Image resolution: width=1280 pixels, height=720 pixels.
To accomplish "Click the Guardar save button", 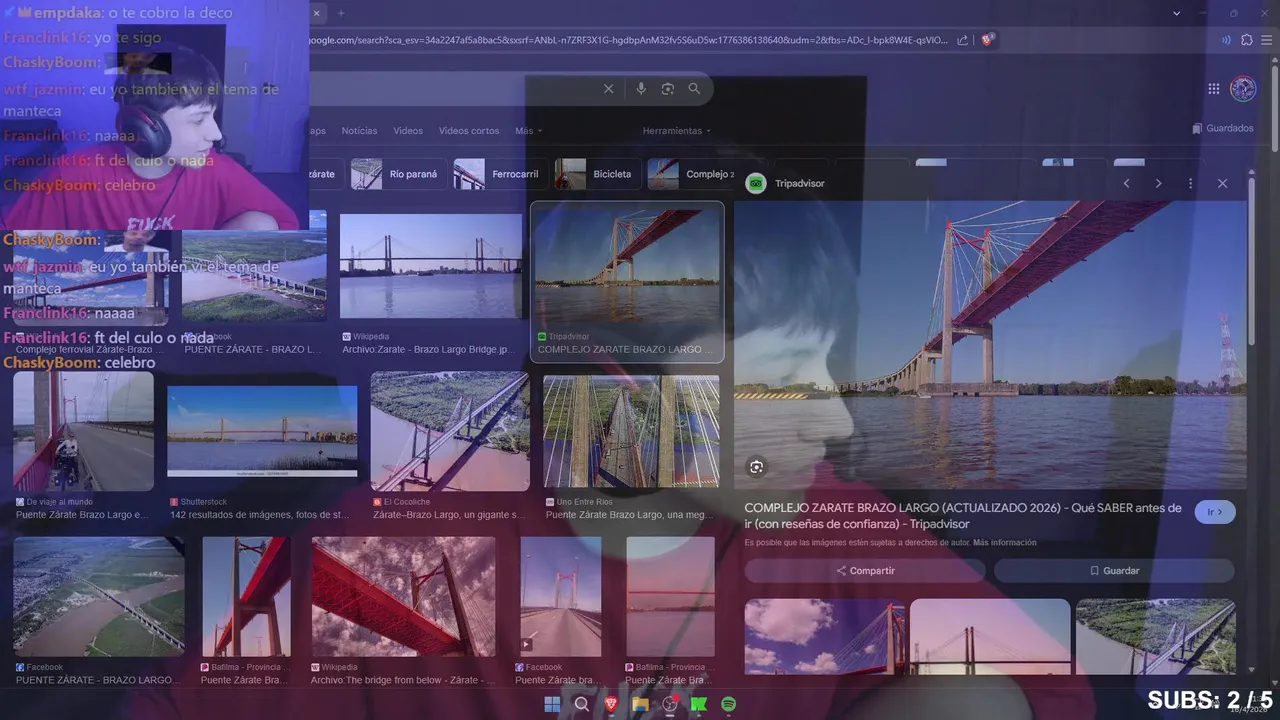I will [1114, 570].
